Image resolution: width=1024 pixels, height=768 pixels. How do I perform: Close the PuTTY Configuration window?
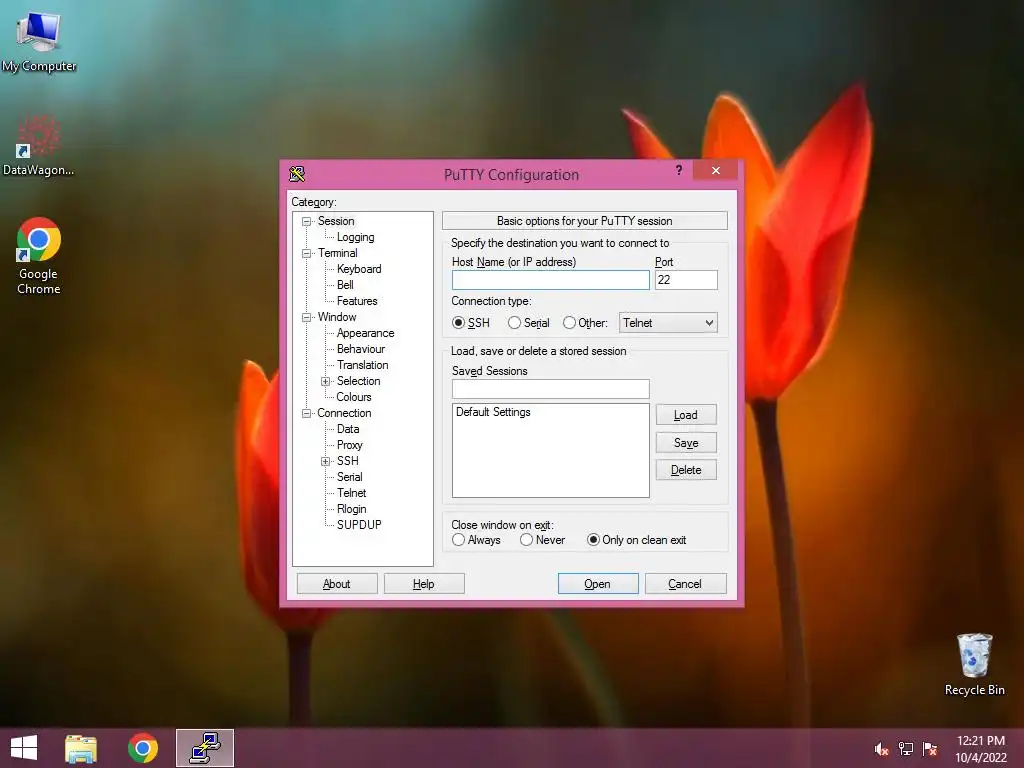[x=716, y=170]
